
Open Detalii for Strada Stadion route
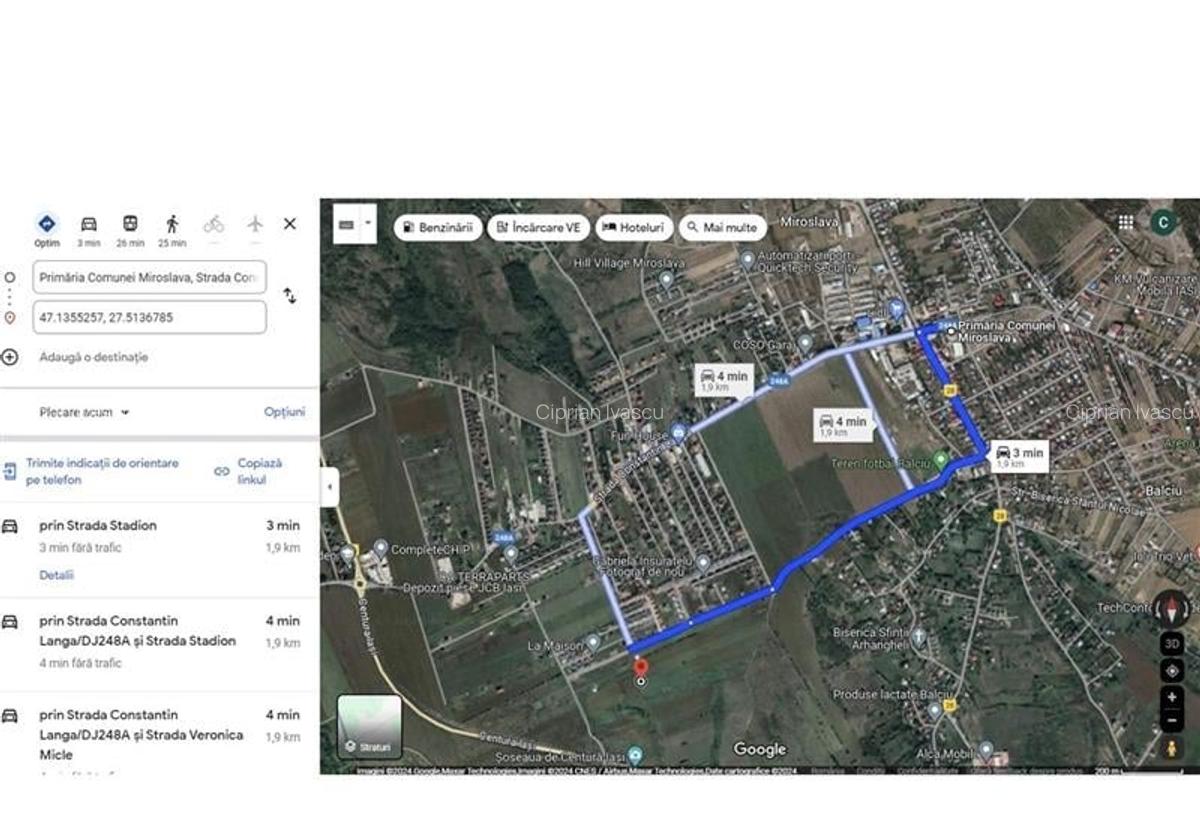(x=56, y=575)
